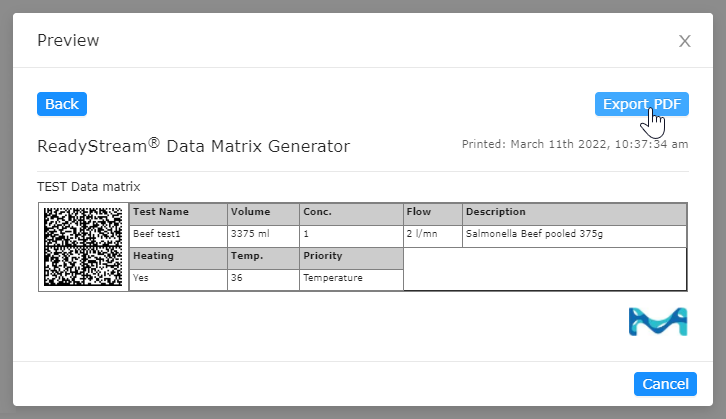The image size is (726, 419).
Task: Click the data matrix barcode image
Action: point(83,247)
